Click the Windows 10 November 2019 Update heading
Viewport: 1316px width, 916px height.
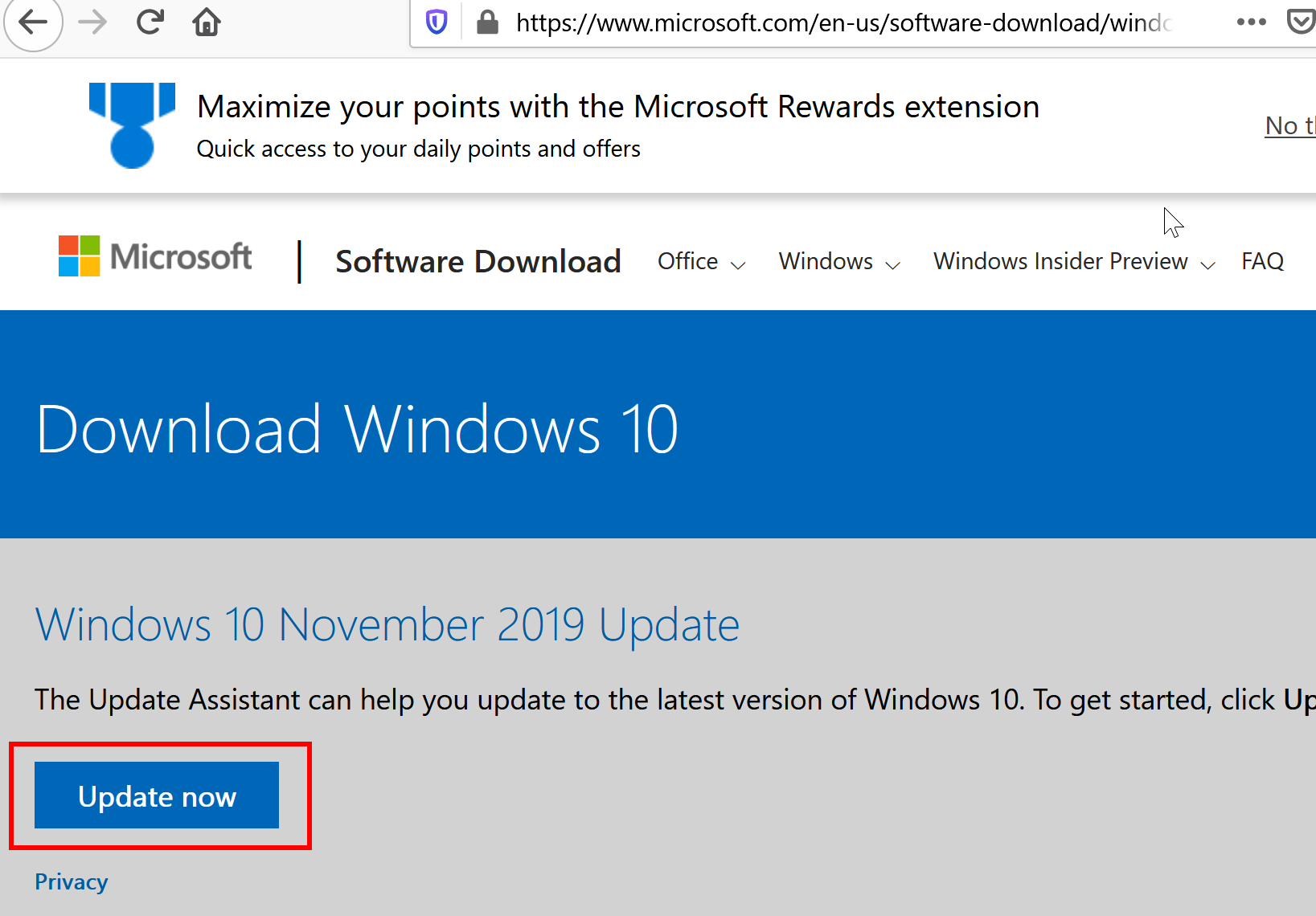coord(387,625)
